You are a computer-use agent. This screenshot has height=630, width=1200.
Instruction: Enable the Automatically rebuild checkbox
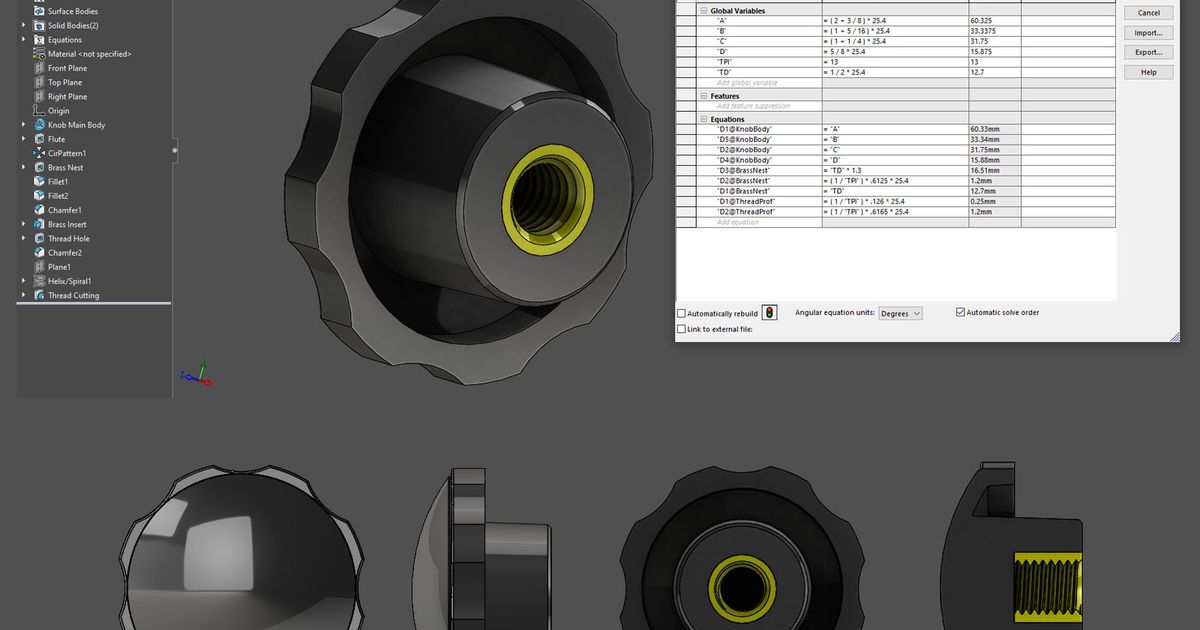point(681,312)
